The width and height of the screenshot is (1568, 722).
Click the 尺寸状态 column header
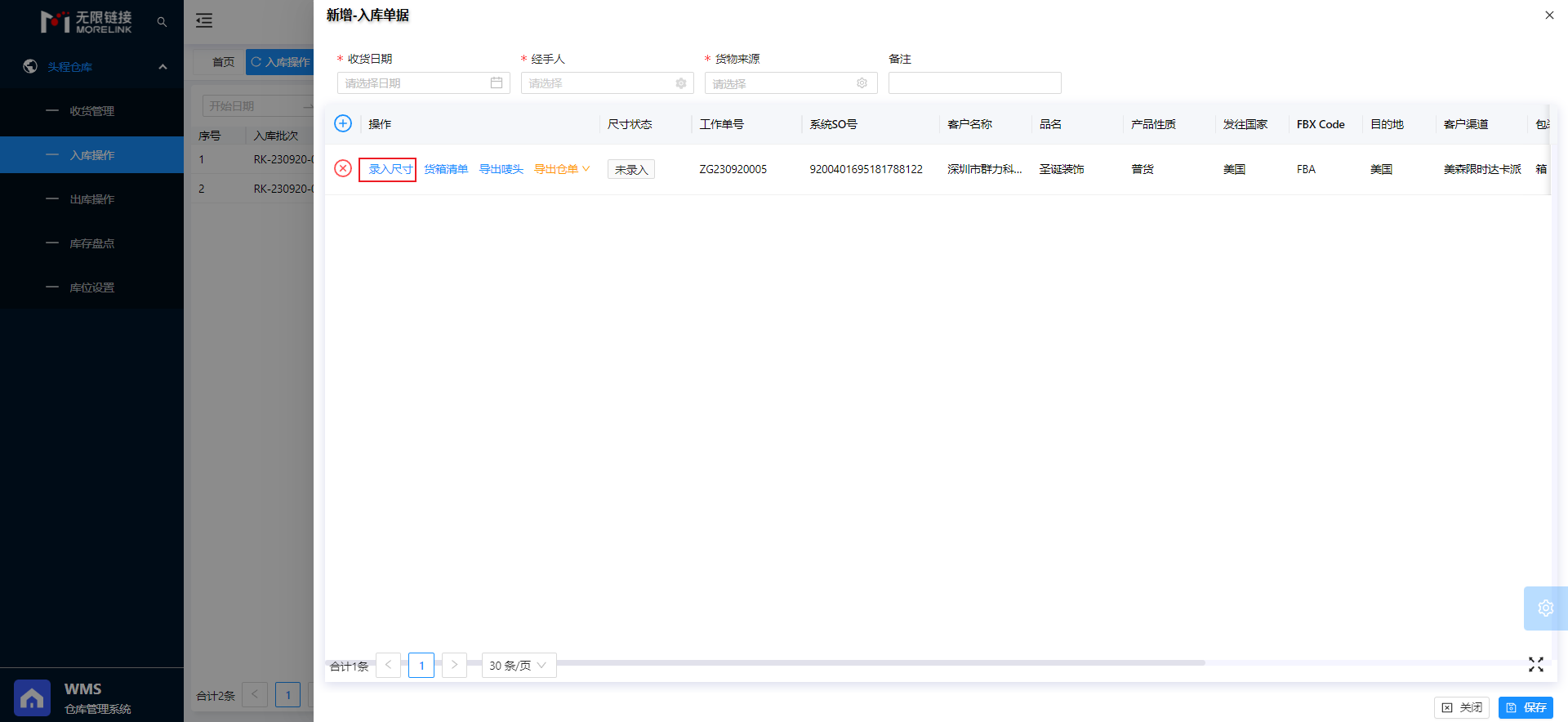click(630, 124)
